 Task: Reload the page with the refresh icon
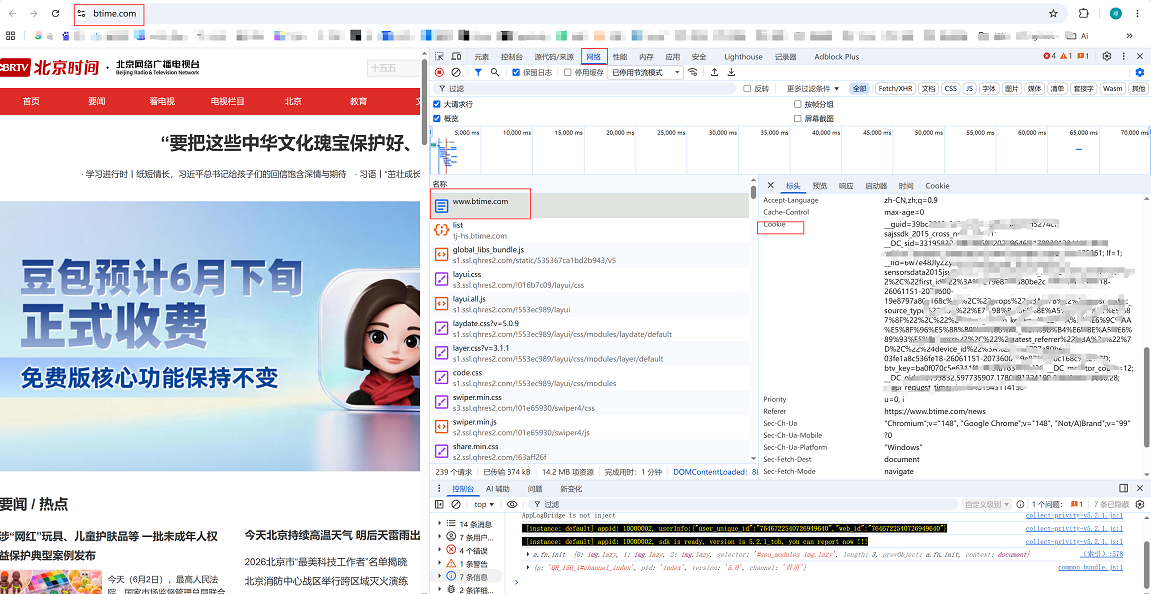(x=56, y=13)
